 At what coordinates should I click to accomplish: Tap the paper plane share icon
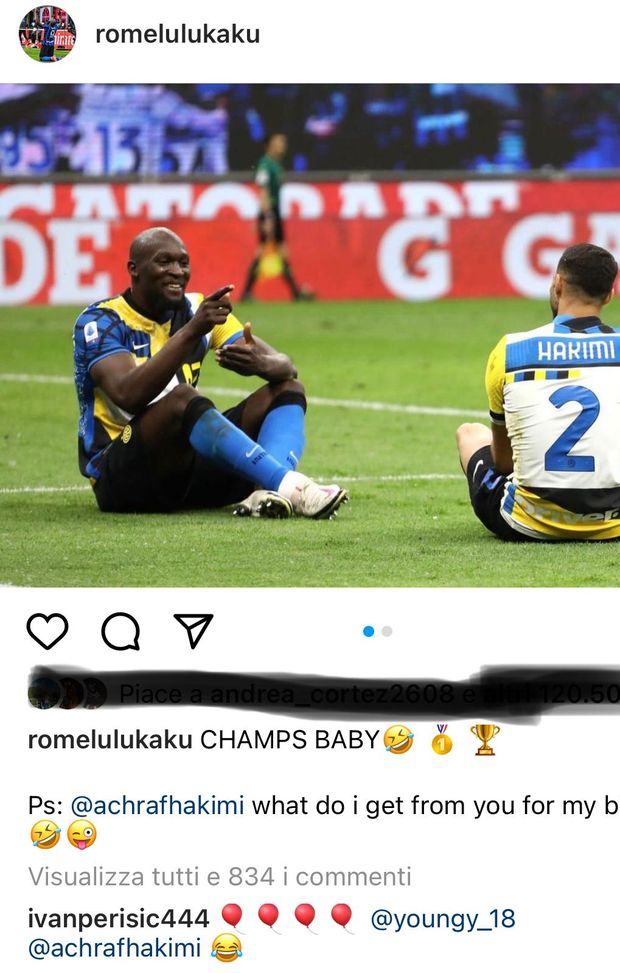(x=194, y=631)
